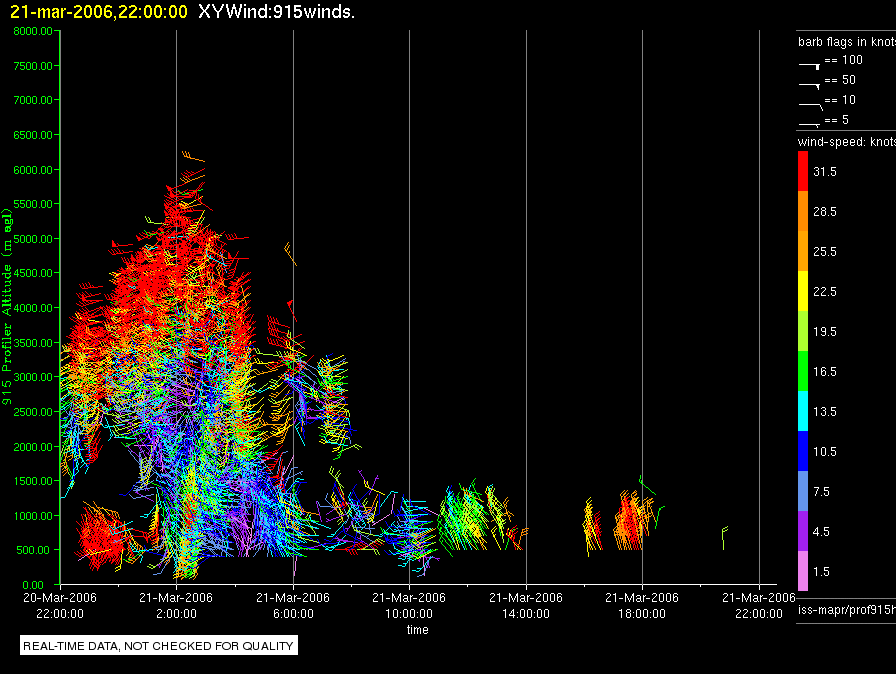The image size is (896, 674).
Task: Click the REAL-TIME DATA, NOT CHECKED FOR QUALITY notice
Action: point(158,646)
